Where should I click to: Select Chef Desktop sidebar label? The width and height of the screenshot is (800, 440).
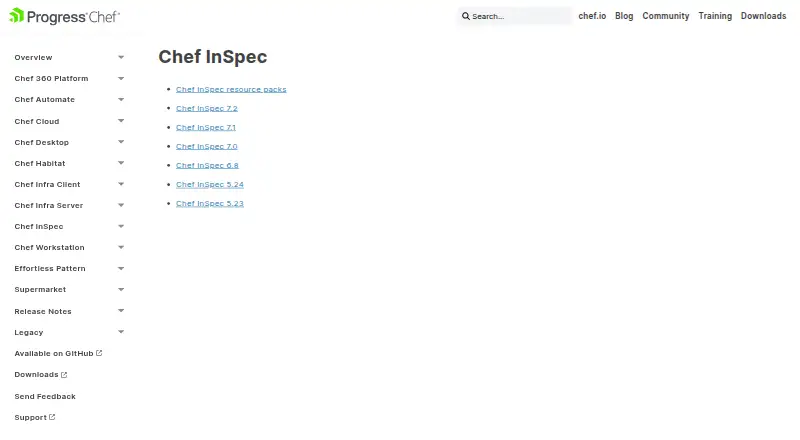coord(41,142)
